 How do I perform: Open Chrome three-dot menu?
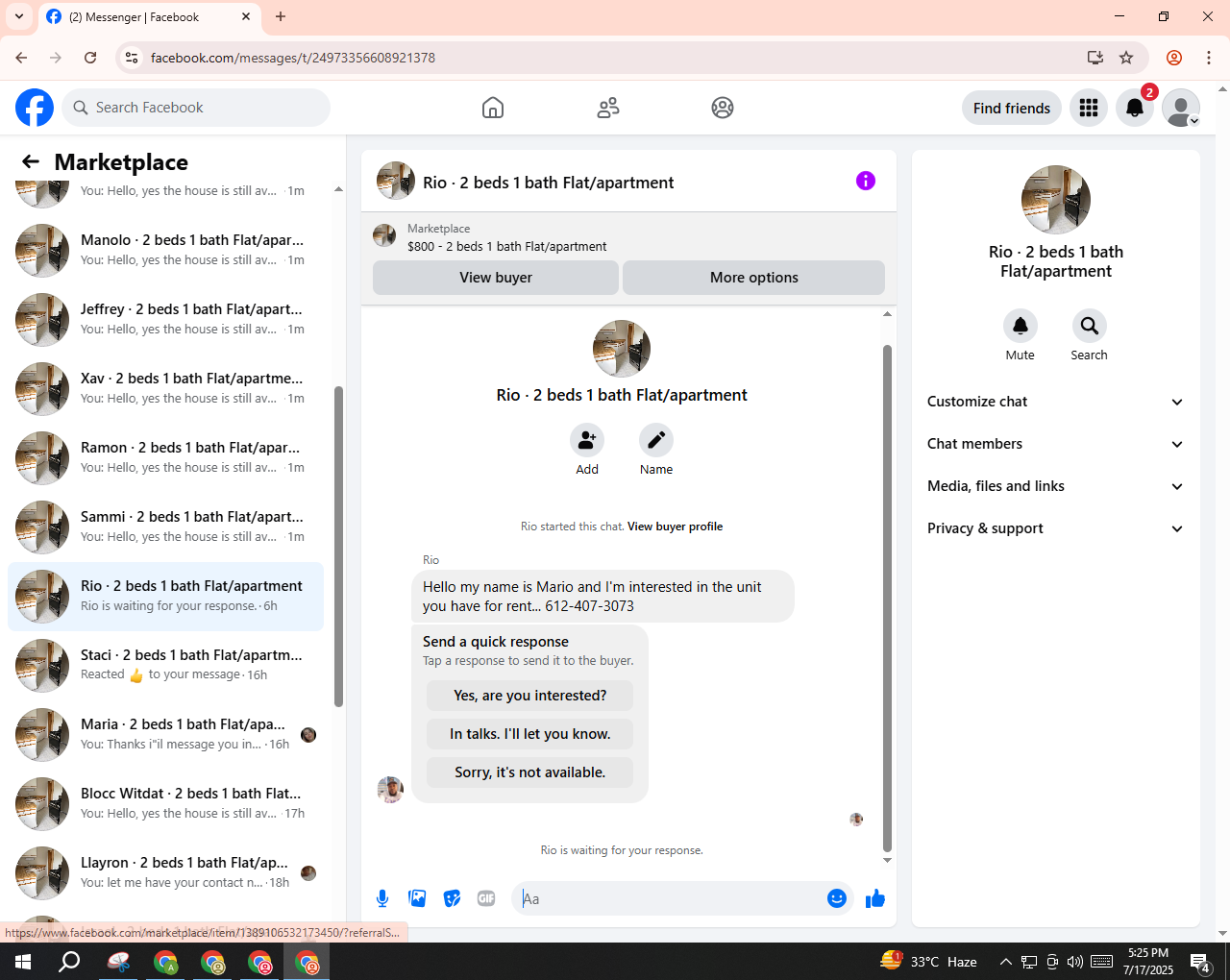[1209, 58]
